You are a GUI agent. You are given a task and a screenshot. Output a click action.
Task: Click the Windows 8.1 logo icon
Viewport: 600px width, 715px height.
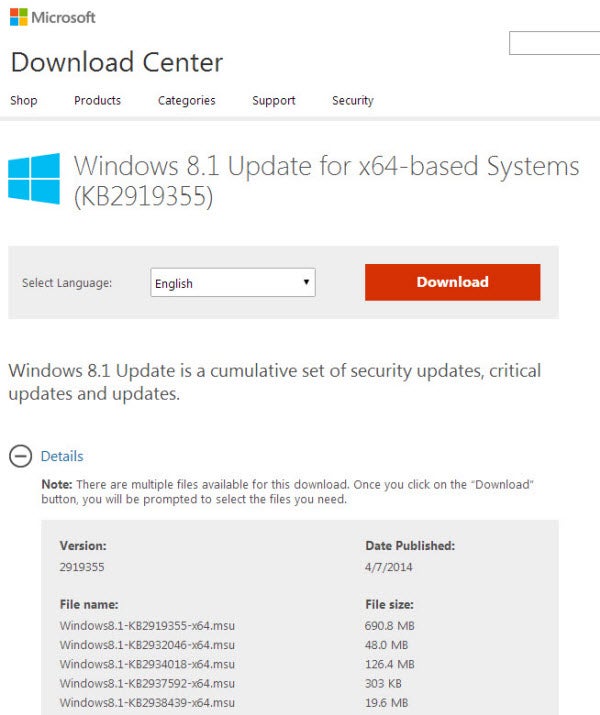coord(33,179)
